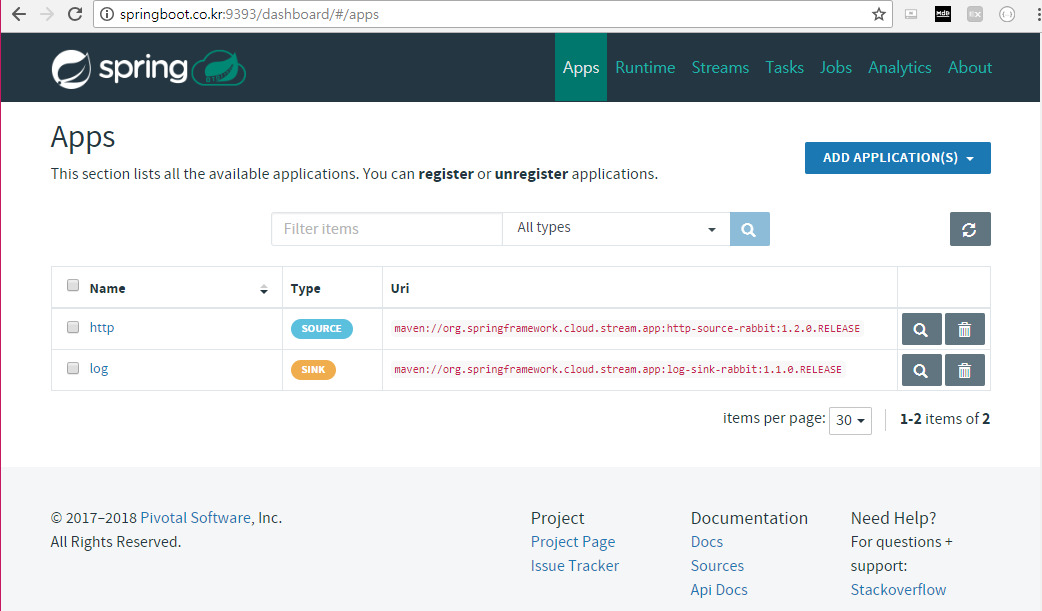The width and height of the screenshot is (1042, 611).
Task: View details of the log sink app
Action: (x=920, y=369)
